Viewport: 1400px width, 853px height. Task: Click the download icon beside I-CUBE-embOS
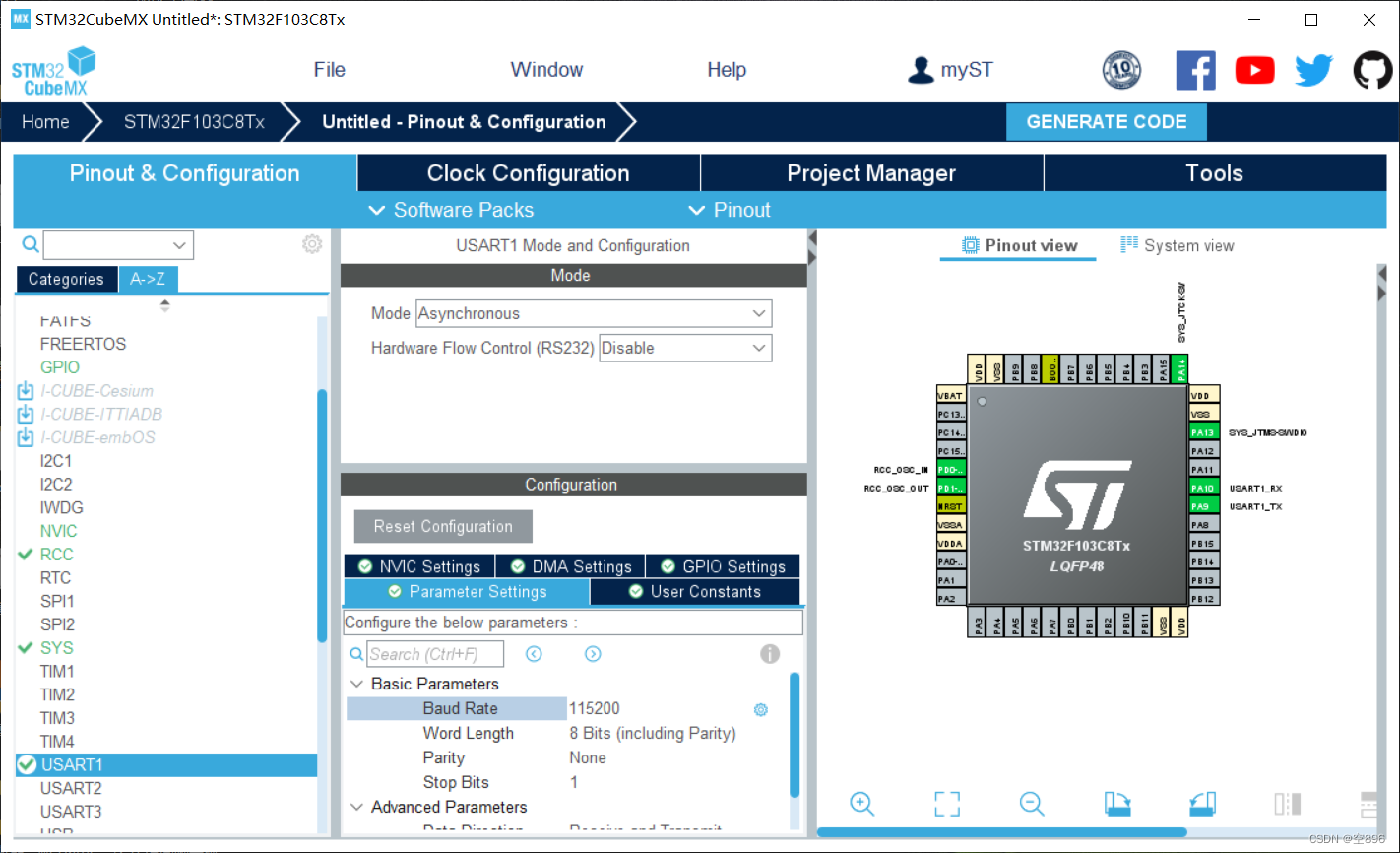(26, 438)
